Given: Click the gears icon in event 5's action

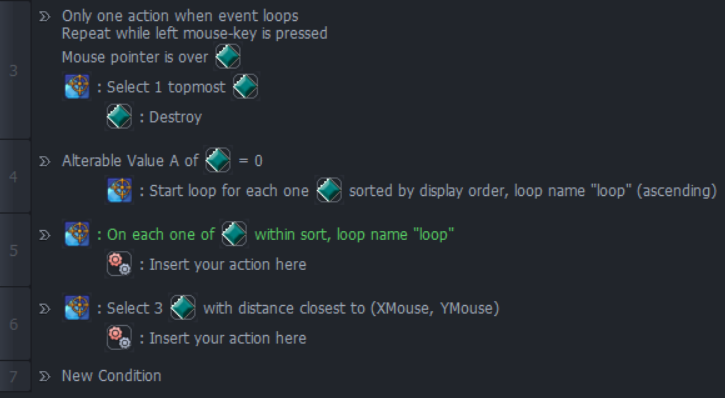Looking at the screenshot, I should pyautogui.click(x=119, y=264).
